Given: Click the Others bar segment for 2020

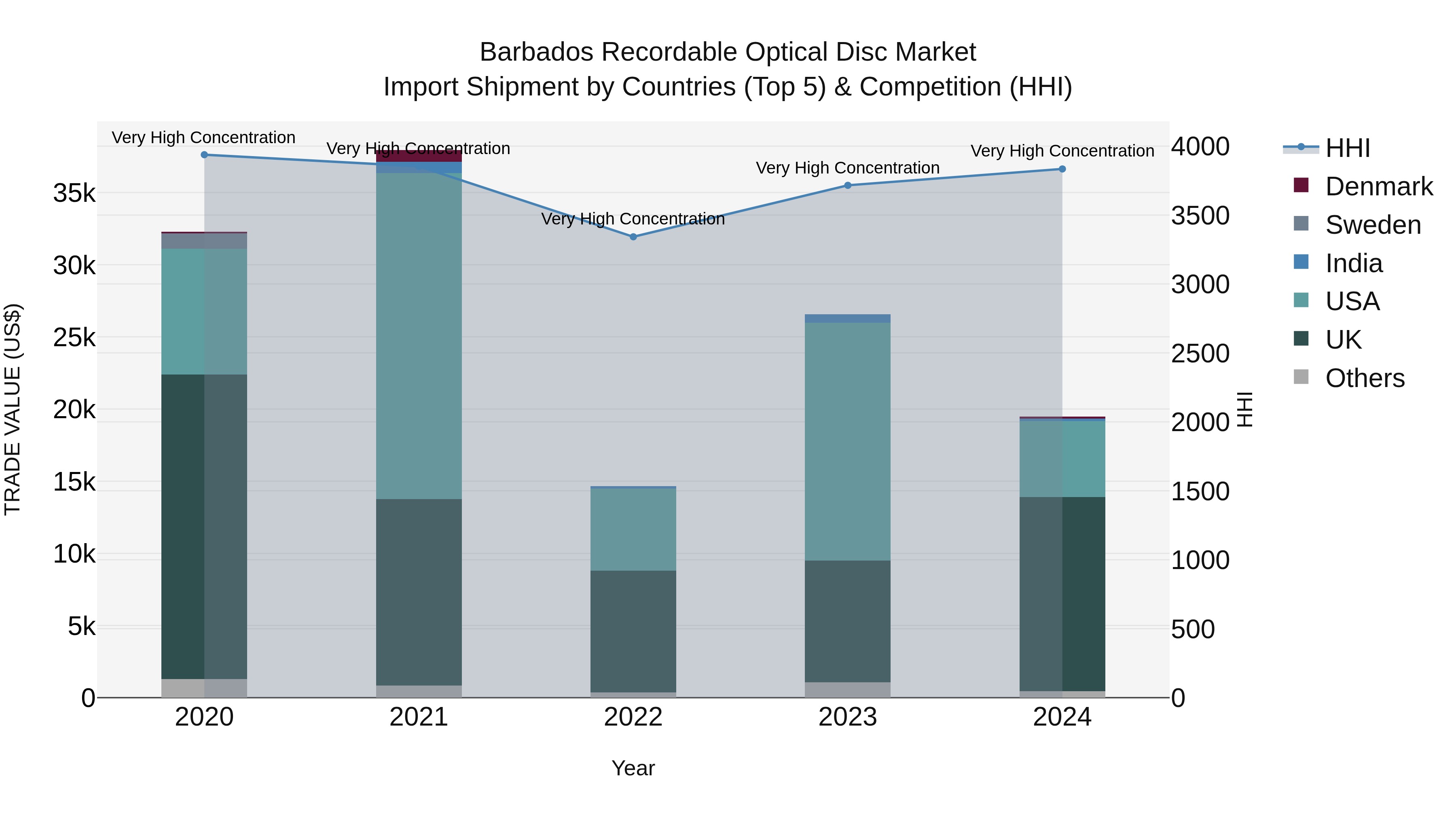Looking at the screenshot, I should [204, 688].
